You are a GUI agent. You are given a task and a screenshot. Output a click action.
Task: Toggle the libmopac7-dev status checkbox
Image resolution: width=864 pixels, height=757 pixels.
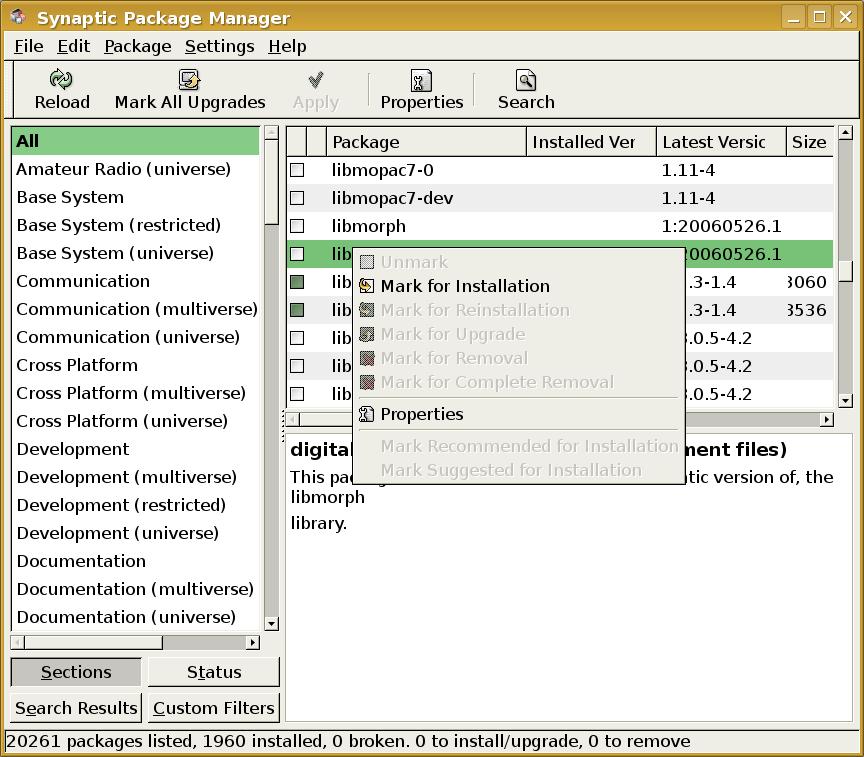click(297, 198)
